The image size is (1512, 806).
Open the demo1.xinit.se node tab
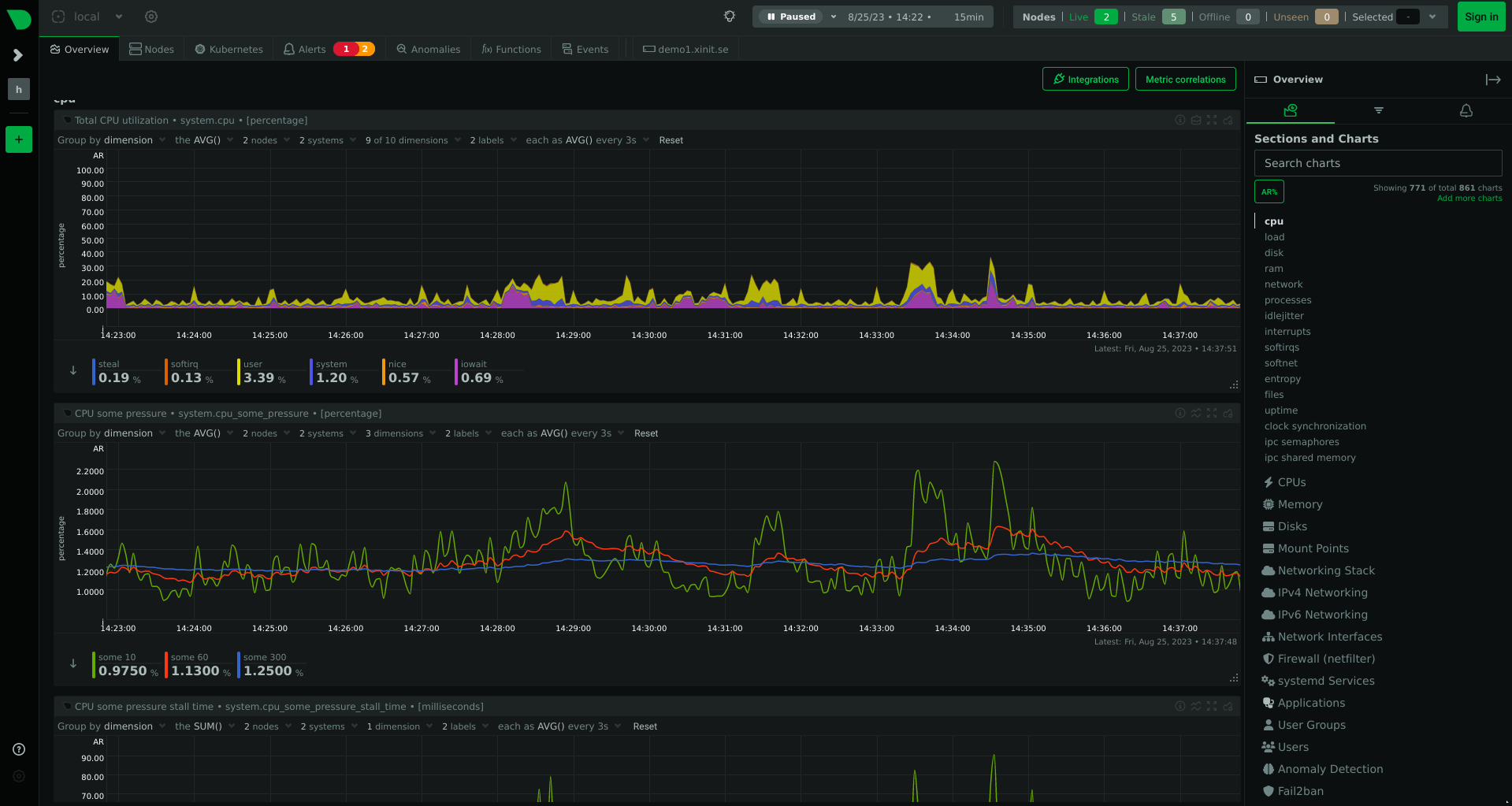point(685,49)
